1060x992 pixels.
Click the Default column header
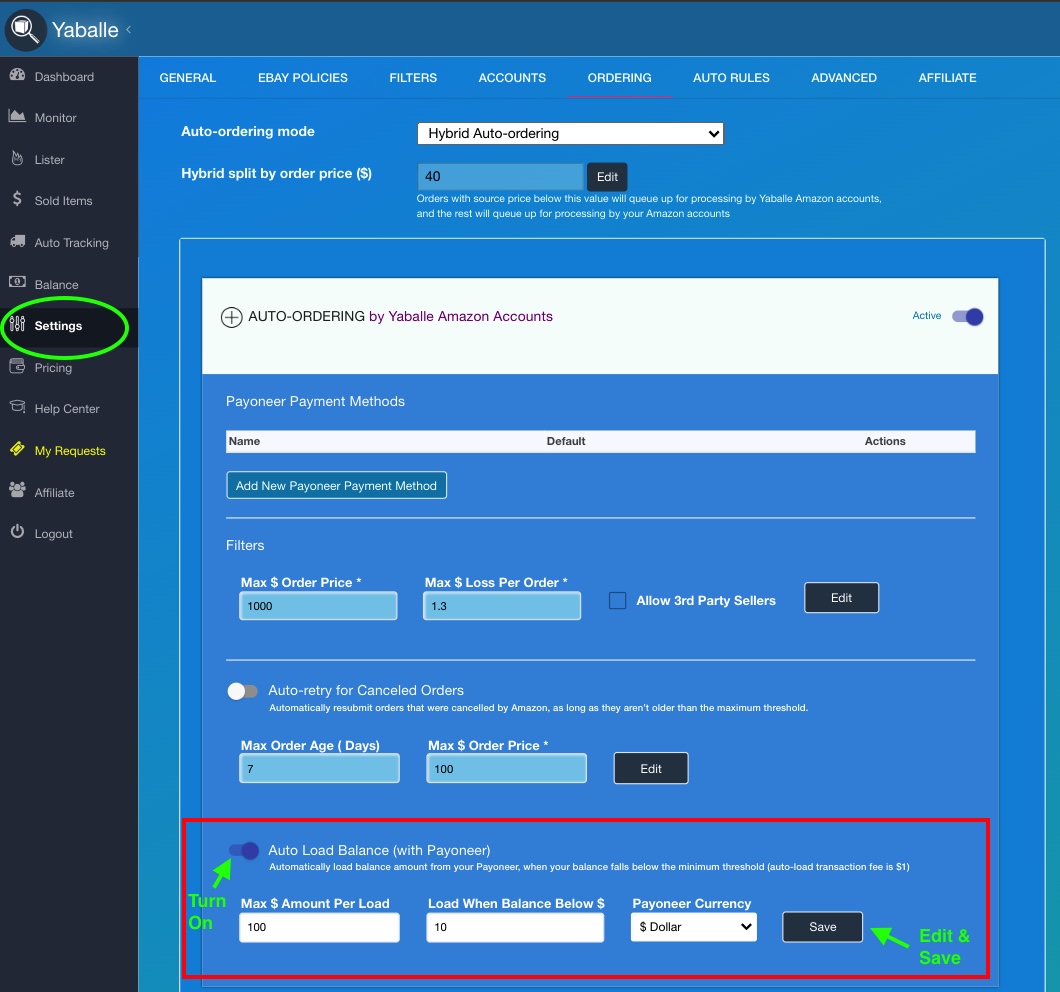[x=566, y=441]
